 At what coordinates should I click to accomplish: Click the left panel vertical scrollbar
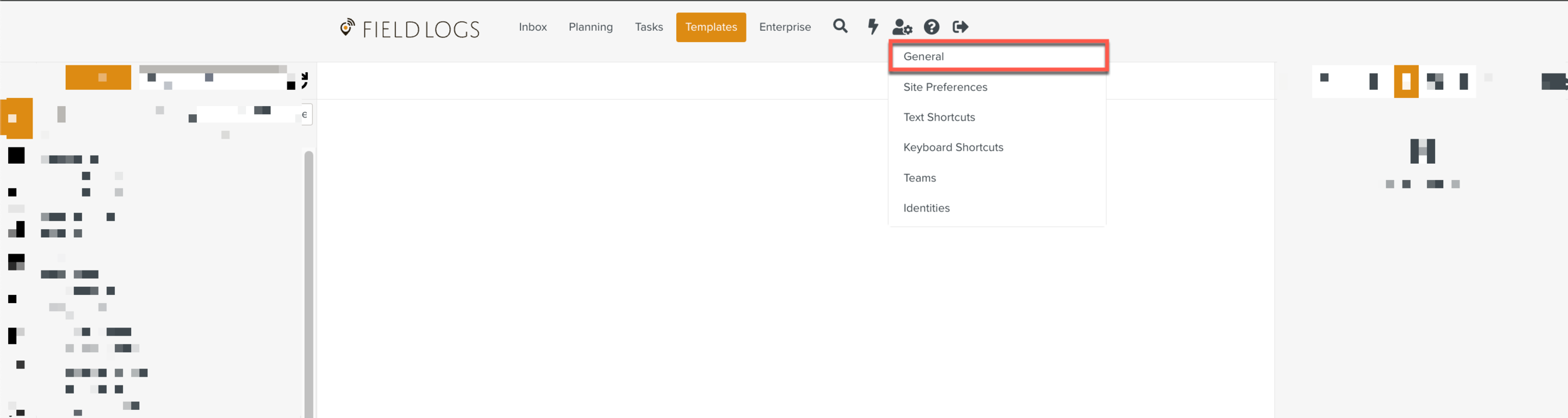click(309, 282)
